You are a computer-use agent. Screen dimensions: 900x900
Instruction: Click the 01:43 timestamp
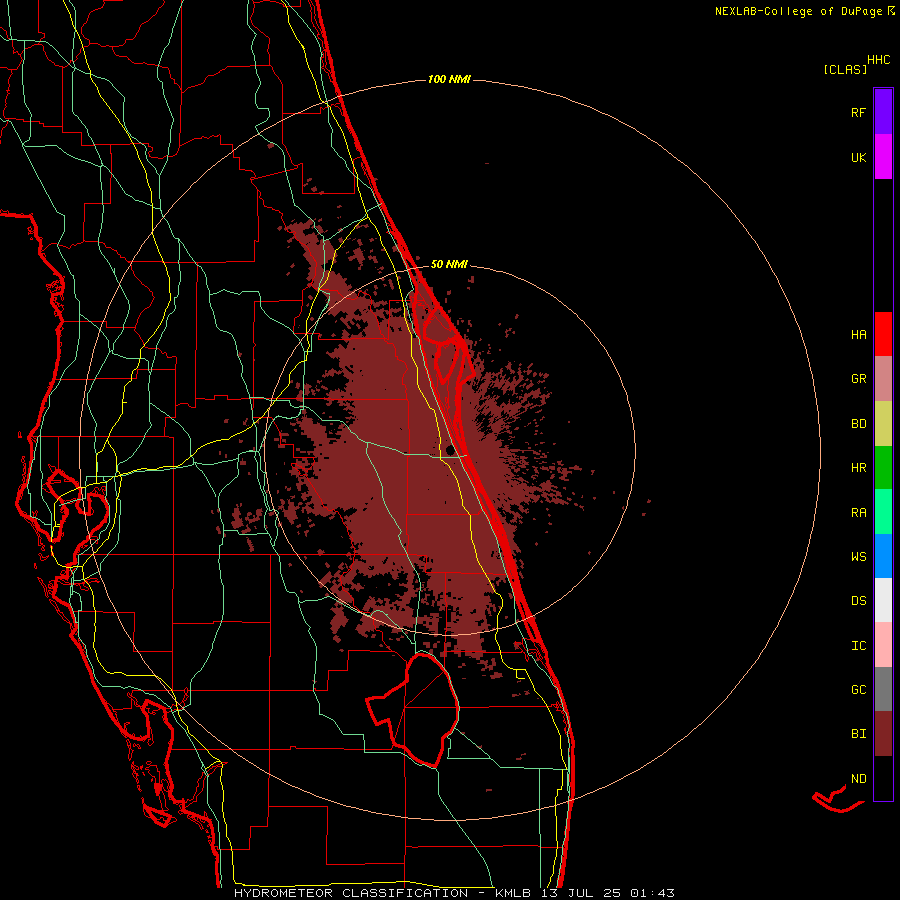(653, 893)
